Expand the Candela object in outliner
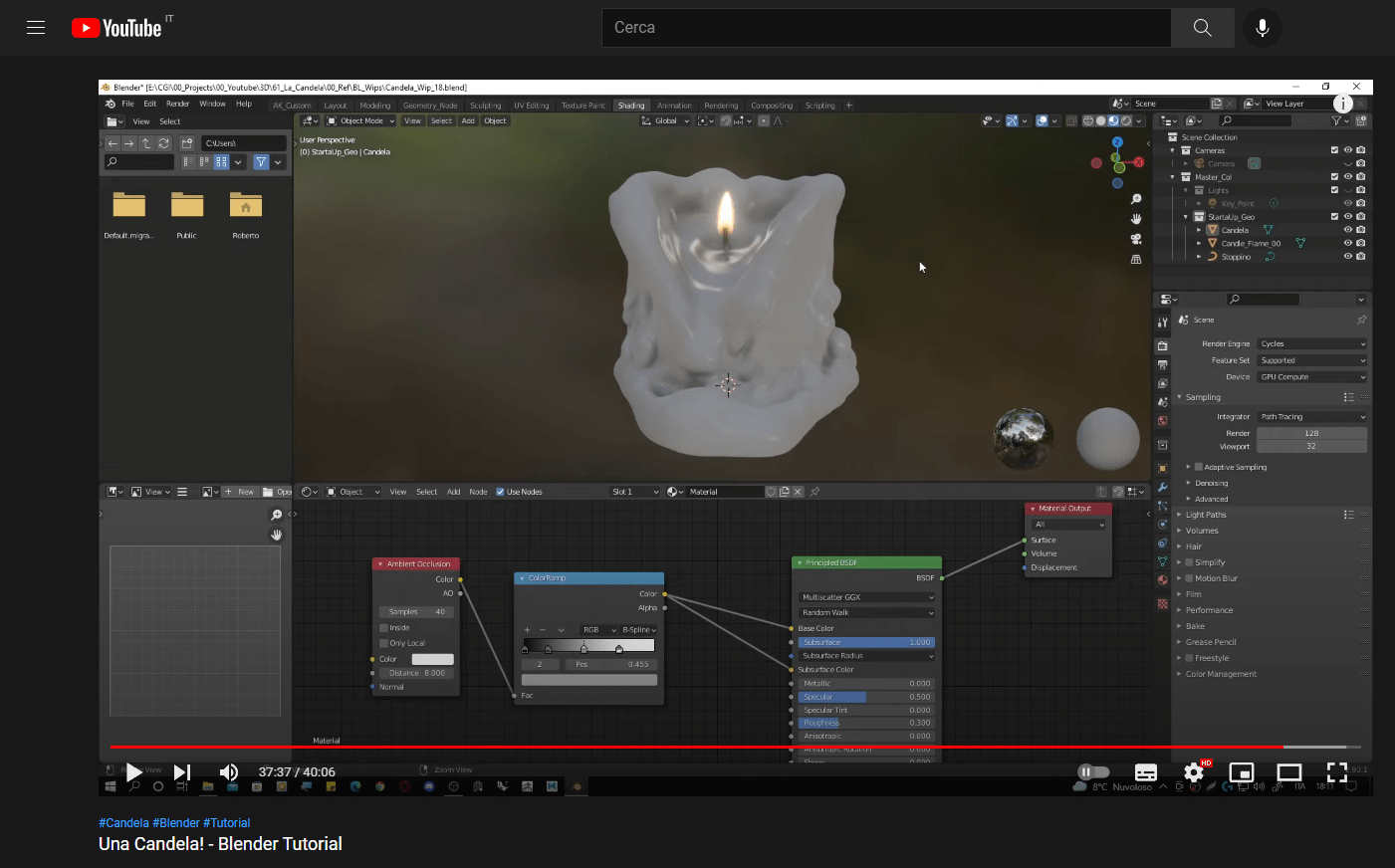The height and width of the screenshot is (868, 1395). (x=1199, y=230)
